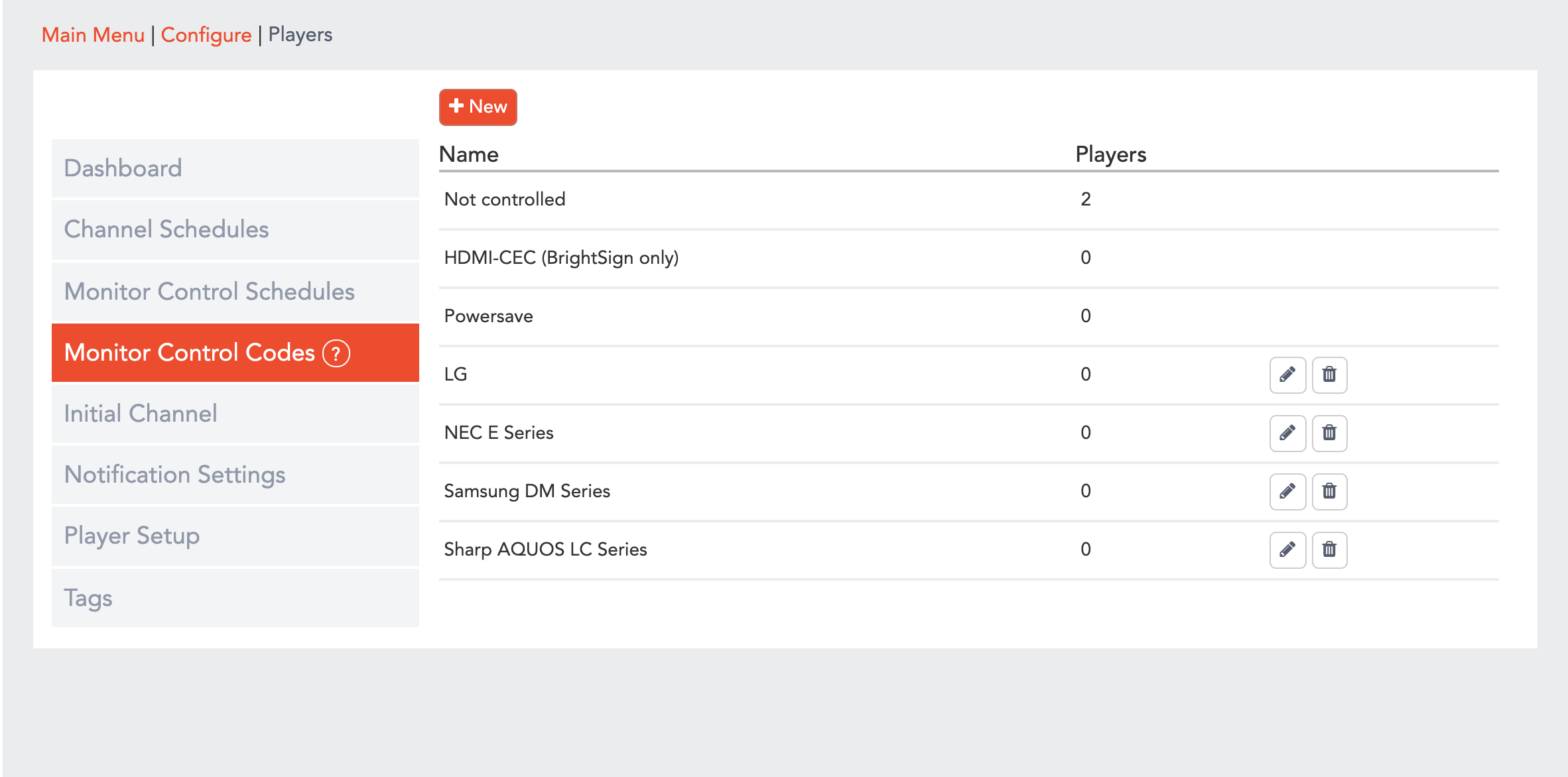Open the Configure breadcrumb link
The width and height of the screenshot is (1568, 777).
coord(206,34)
